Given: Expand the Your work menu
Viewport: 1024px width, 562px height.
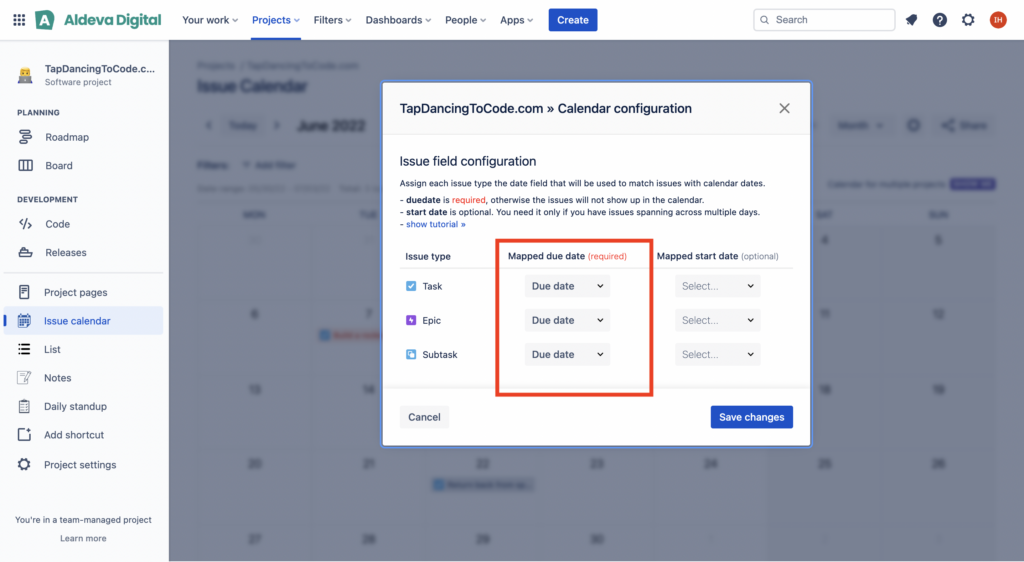Looking at the screenshot, I should tap(210, 20).
